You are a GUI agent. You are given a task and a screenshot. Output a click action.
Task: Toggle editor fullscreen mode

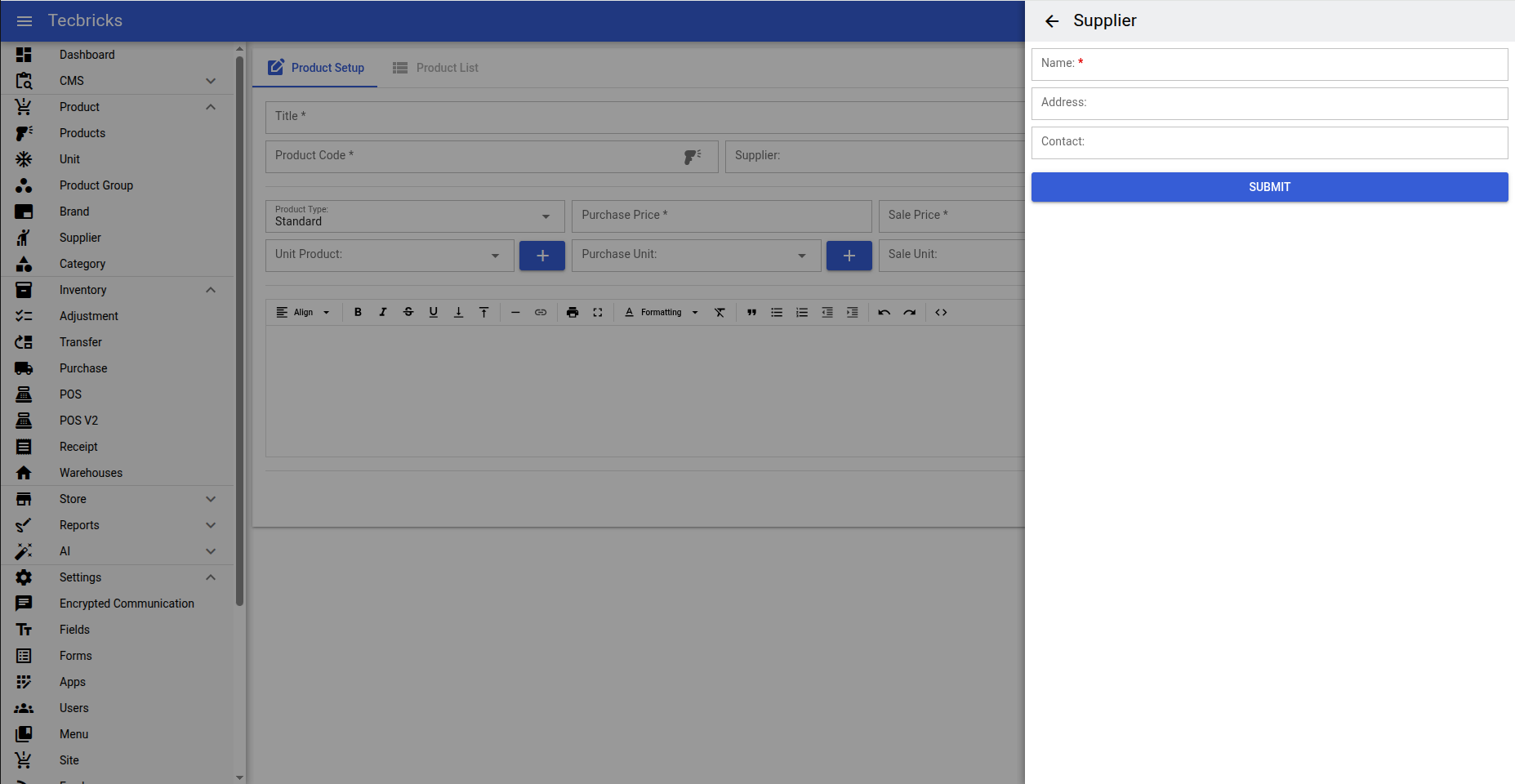pyautogui.click(x=598, y=312)
